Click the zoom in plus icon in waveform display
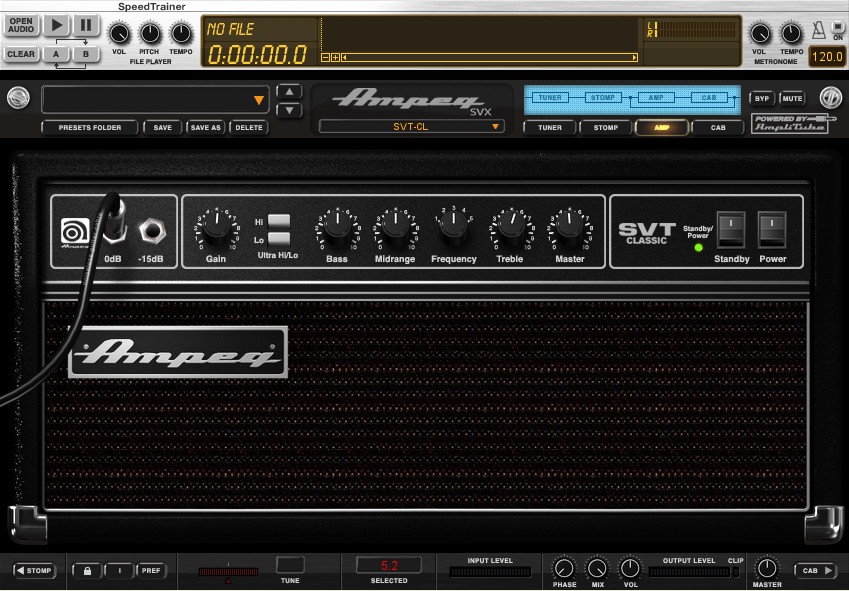The height and width of the screenshot is (591, 849). tap(335, 57)
